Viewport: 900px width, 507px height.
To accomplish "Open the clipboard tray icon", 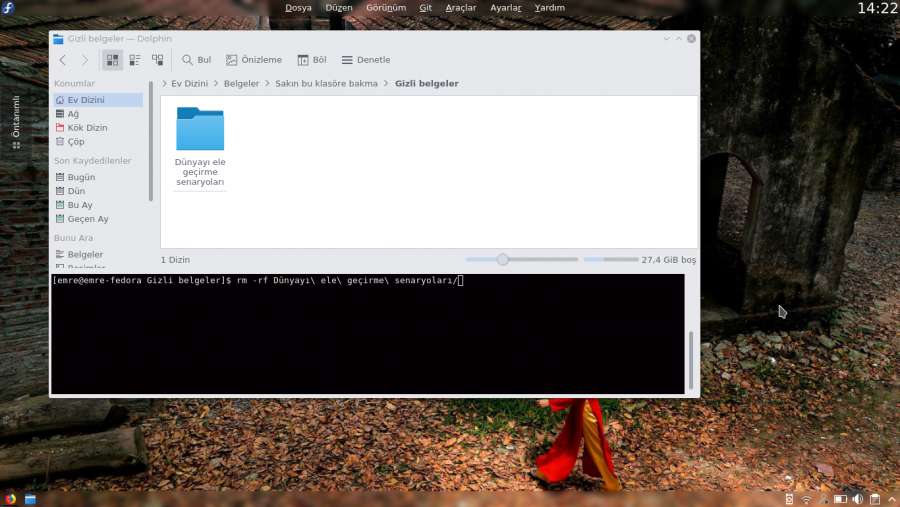I will point(875,500).
